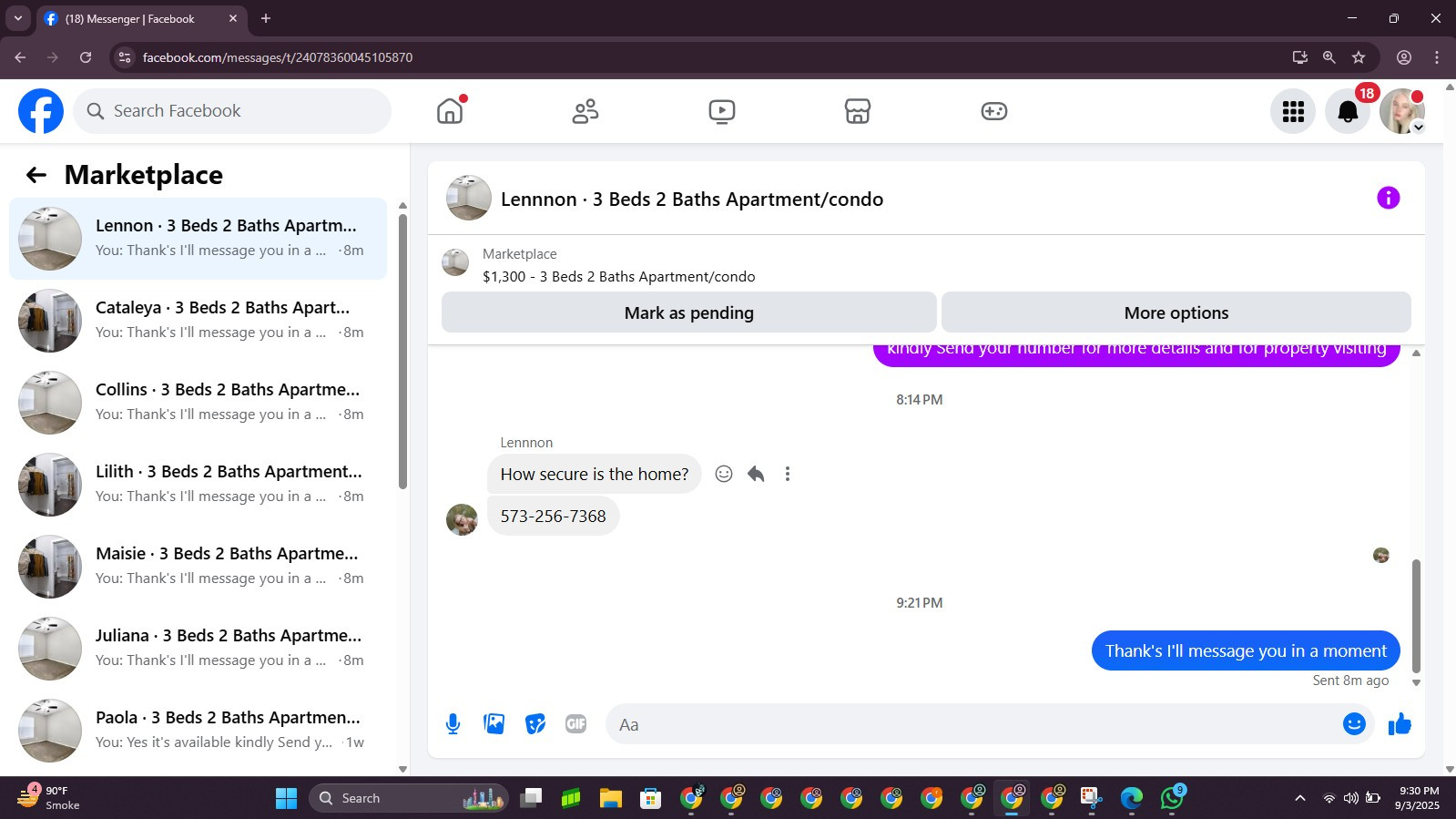Open the Paola conversation

[x=198, y=731]
